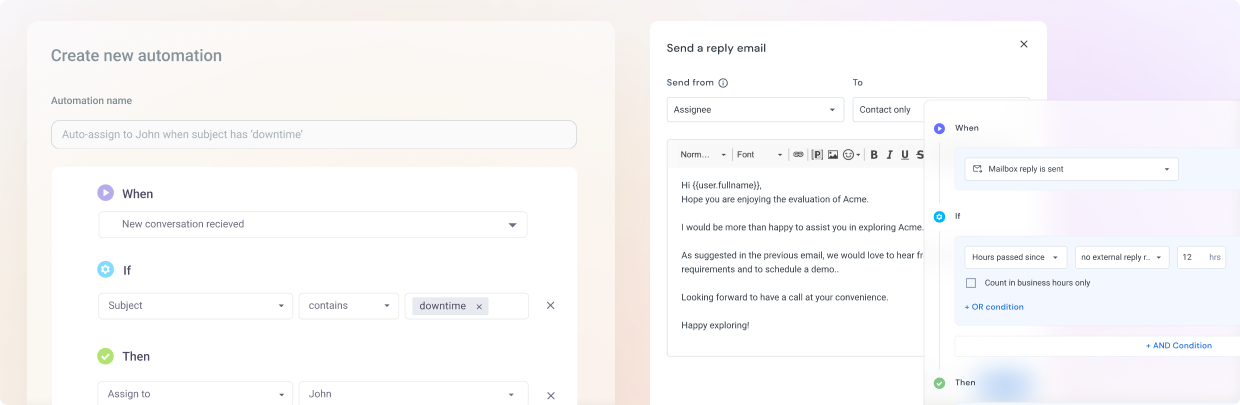The width and height of the screenshot is (1240, 405).
Task: Enable Count in business hours only
Action: coord(971,283)
